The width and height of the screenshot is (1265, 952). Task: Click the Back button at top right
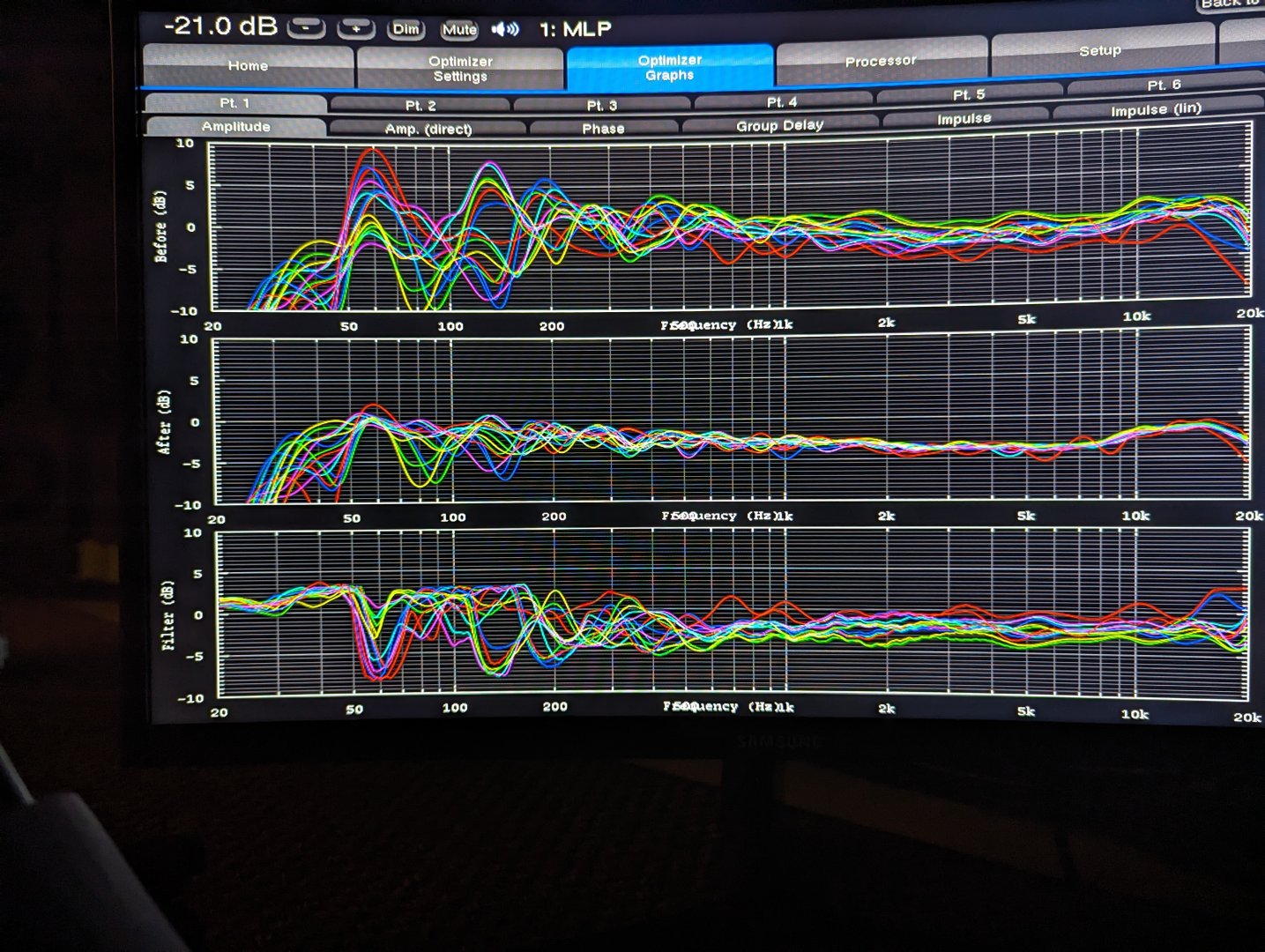(x=1230, y=4)
